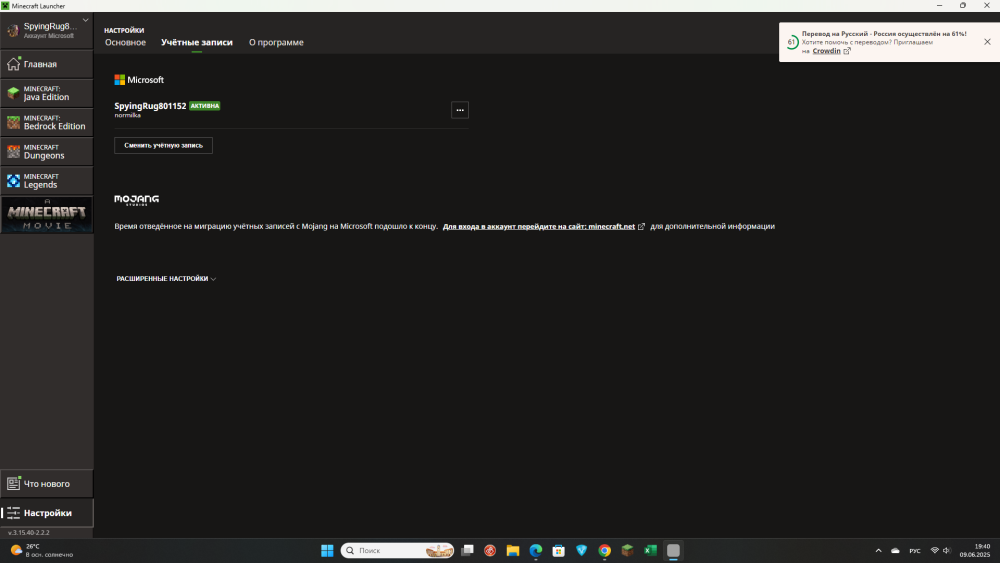Viewport: 1000px width, 563px height.
Task: Open File Explorer from the taskbar
Action: [x=513, y=551]
